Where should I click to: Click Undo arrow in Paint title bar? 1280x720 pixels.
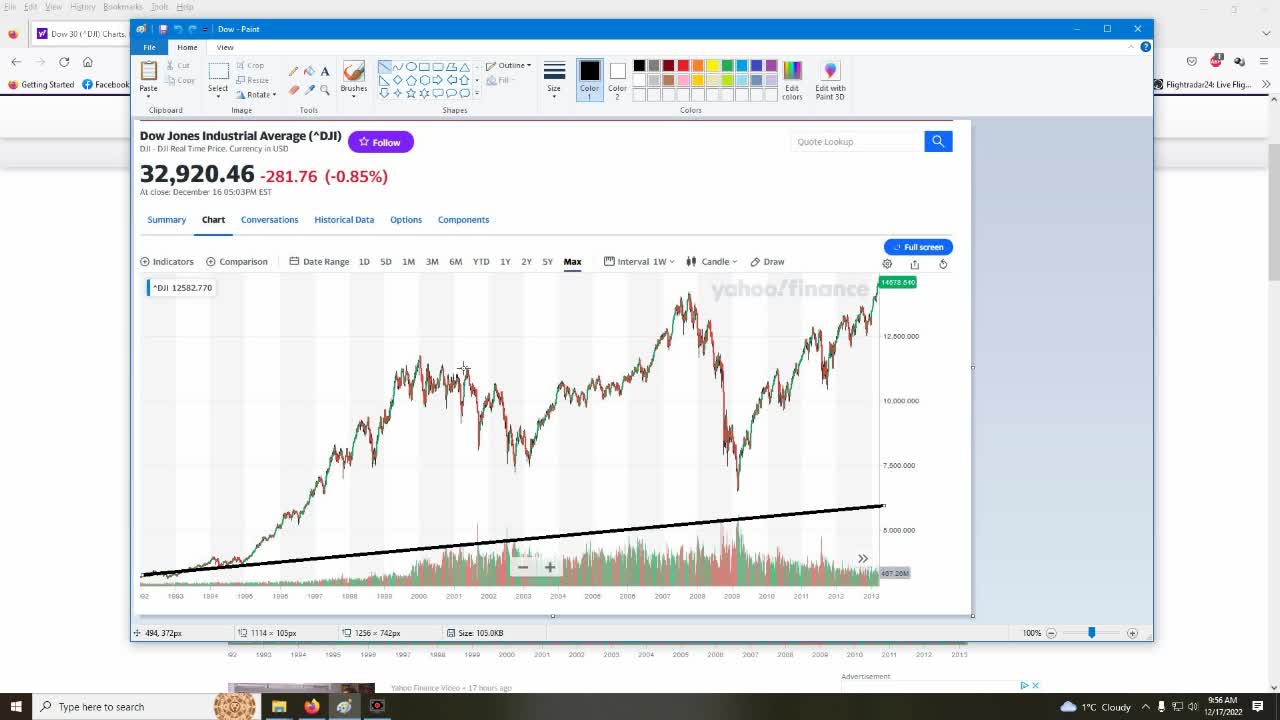(177, 29)
